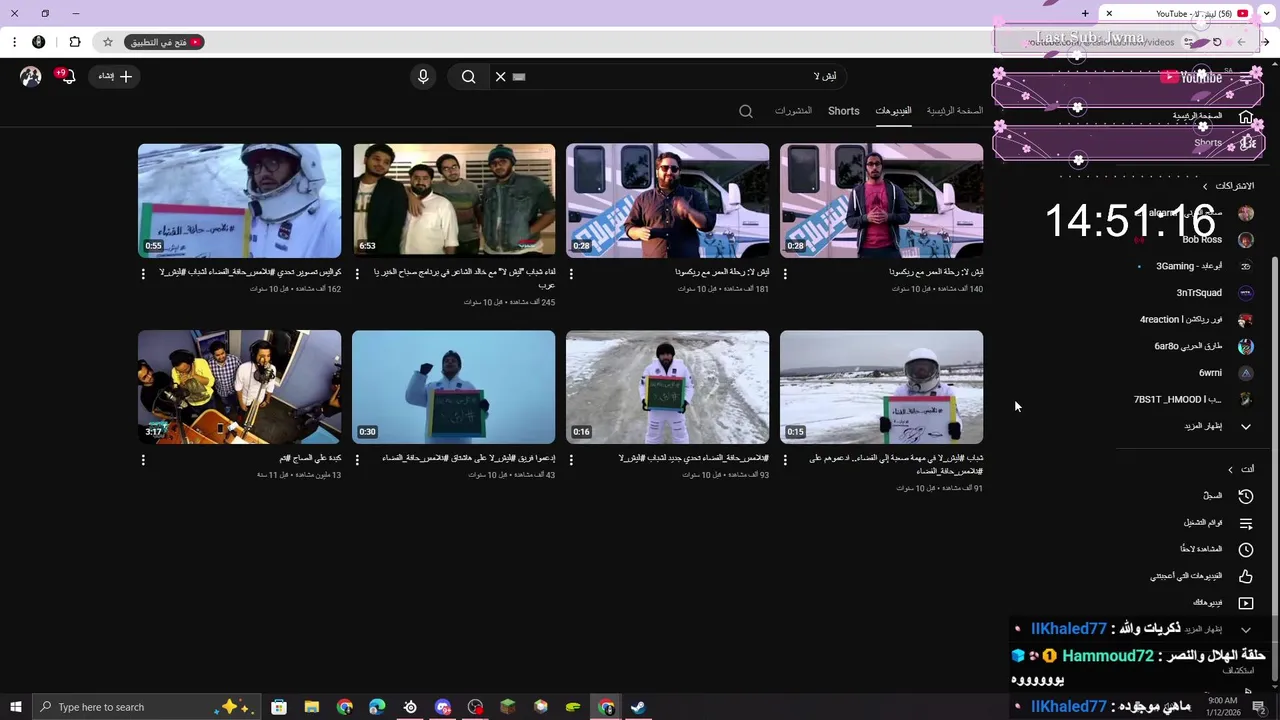The image size is (1280, 720).
Task: Open options menu for 140 ألف views video
Action: click(785, 273)
